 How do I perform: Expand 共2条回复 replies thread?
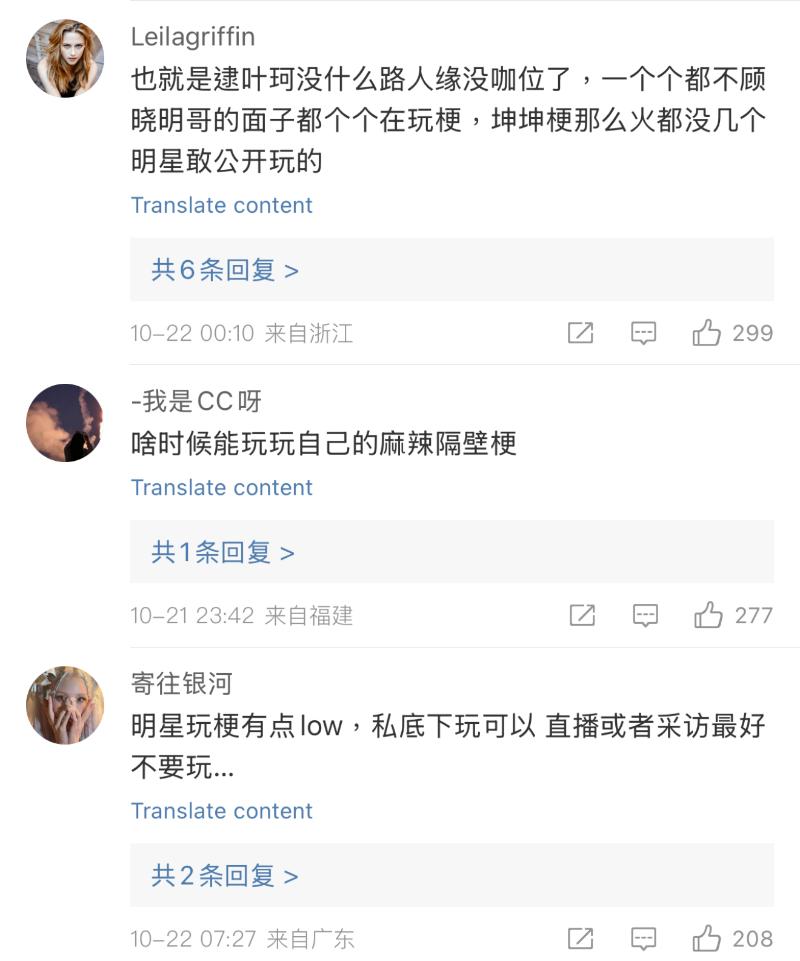pyautogui.click(x=225, y=876)
